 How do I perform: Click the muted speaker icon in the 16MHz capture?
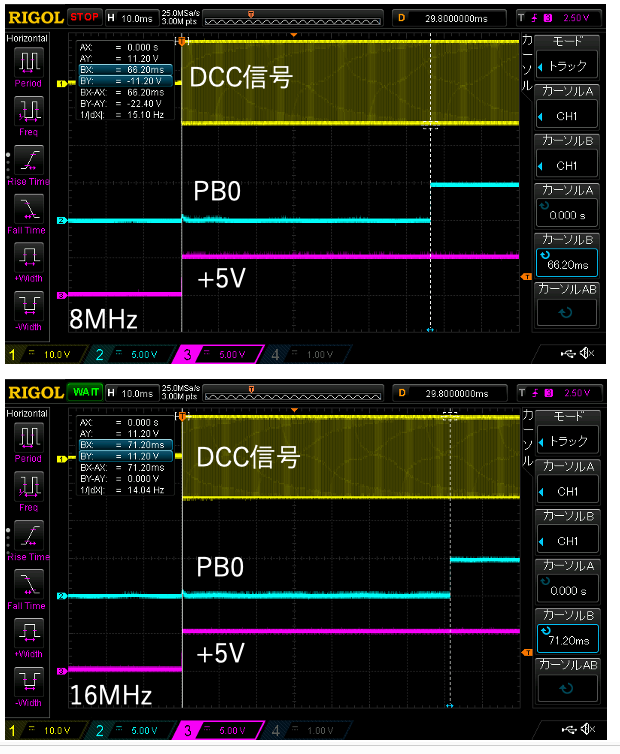click(588, 729)
